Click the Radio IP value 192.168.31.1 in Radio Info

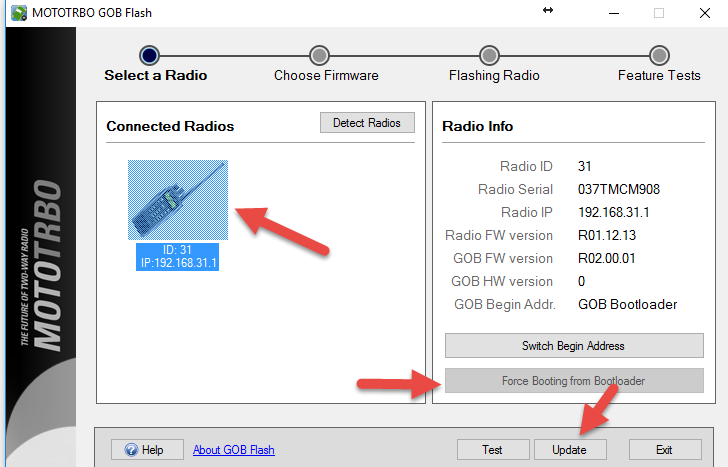(x=613, y=213)
